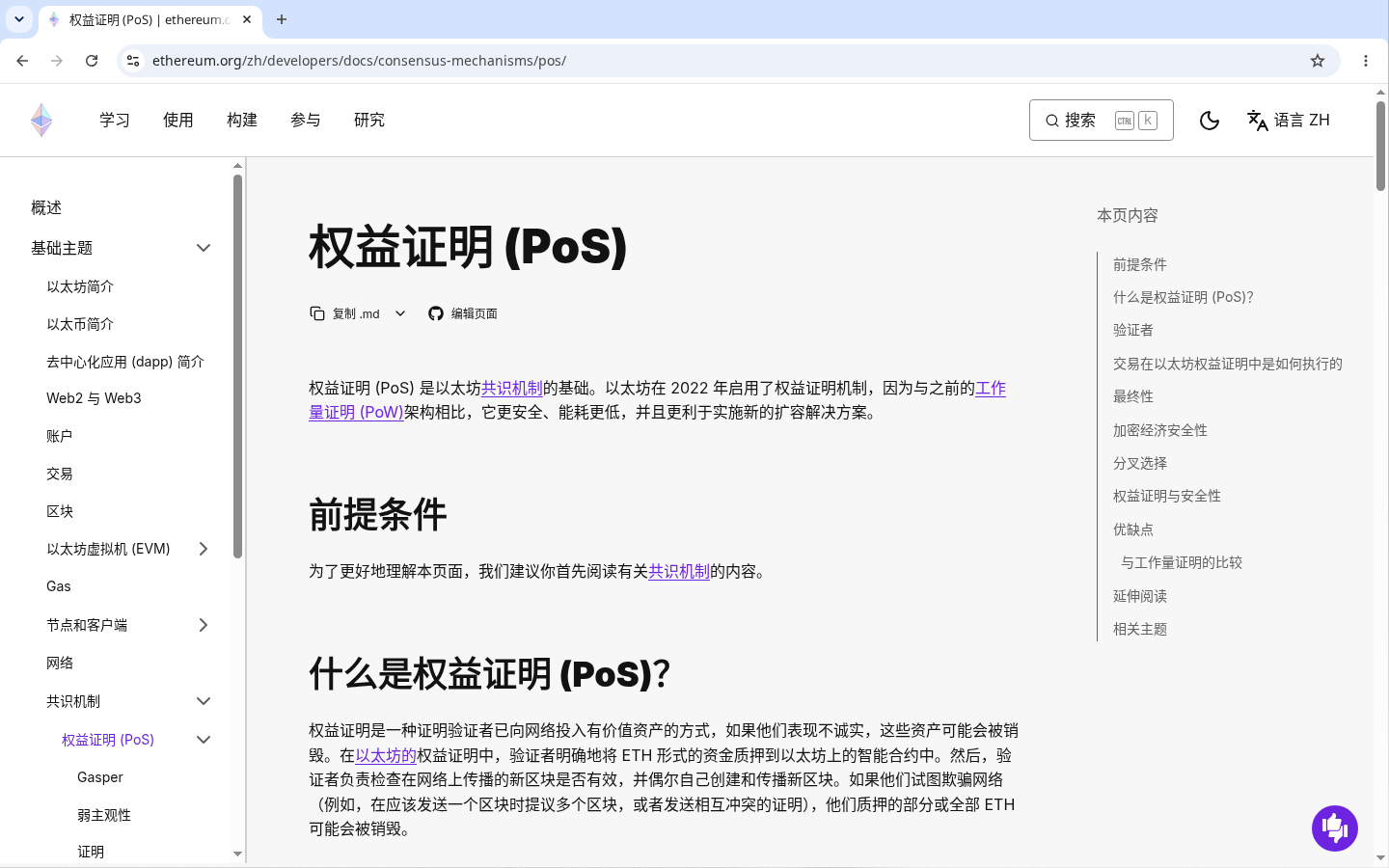Expand the 节点和客户端 sidebar item

(204, 625)
